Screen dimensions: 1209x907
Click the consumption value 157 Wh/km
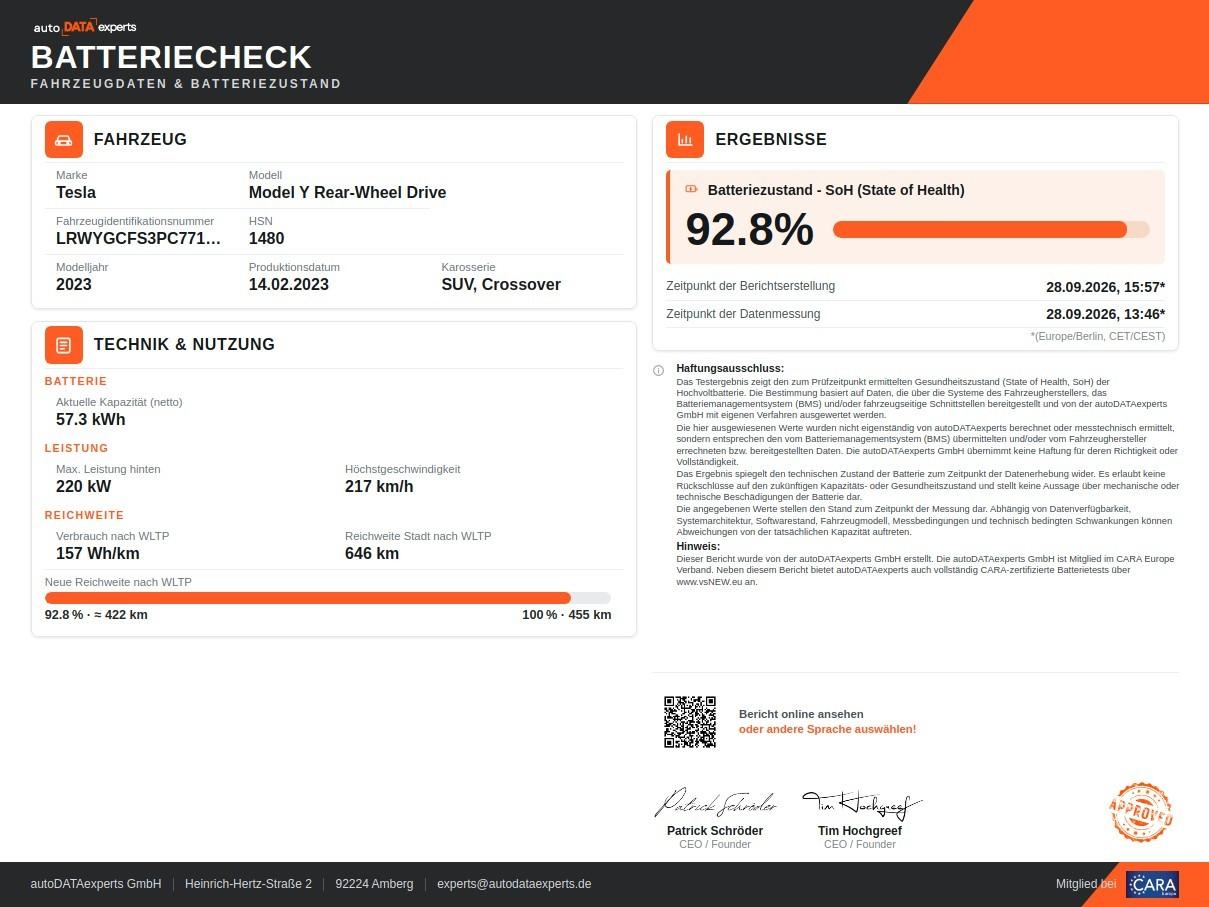(98, 553)
